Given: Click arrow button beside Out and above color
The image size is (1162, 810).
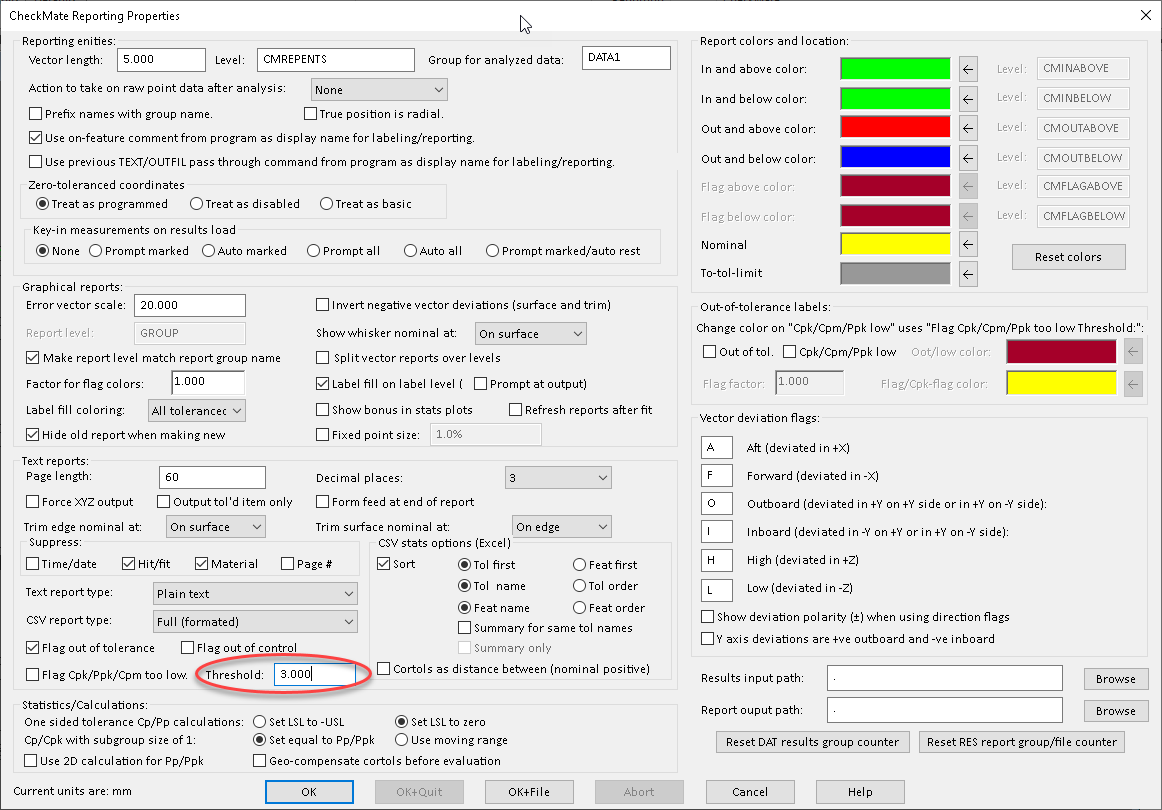Looking at the screenshot, I should click(967, 129).
